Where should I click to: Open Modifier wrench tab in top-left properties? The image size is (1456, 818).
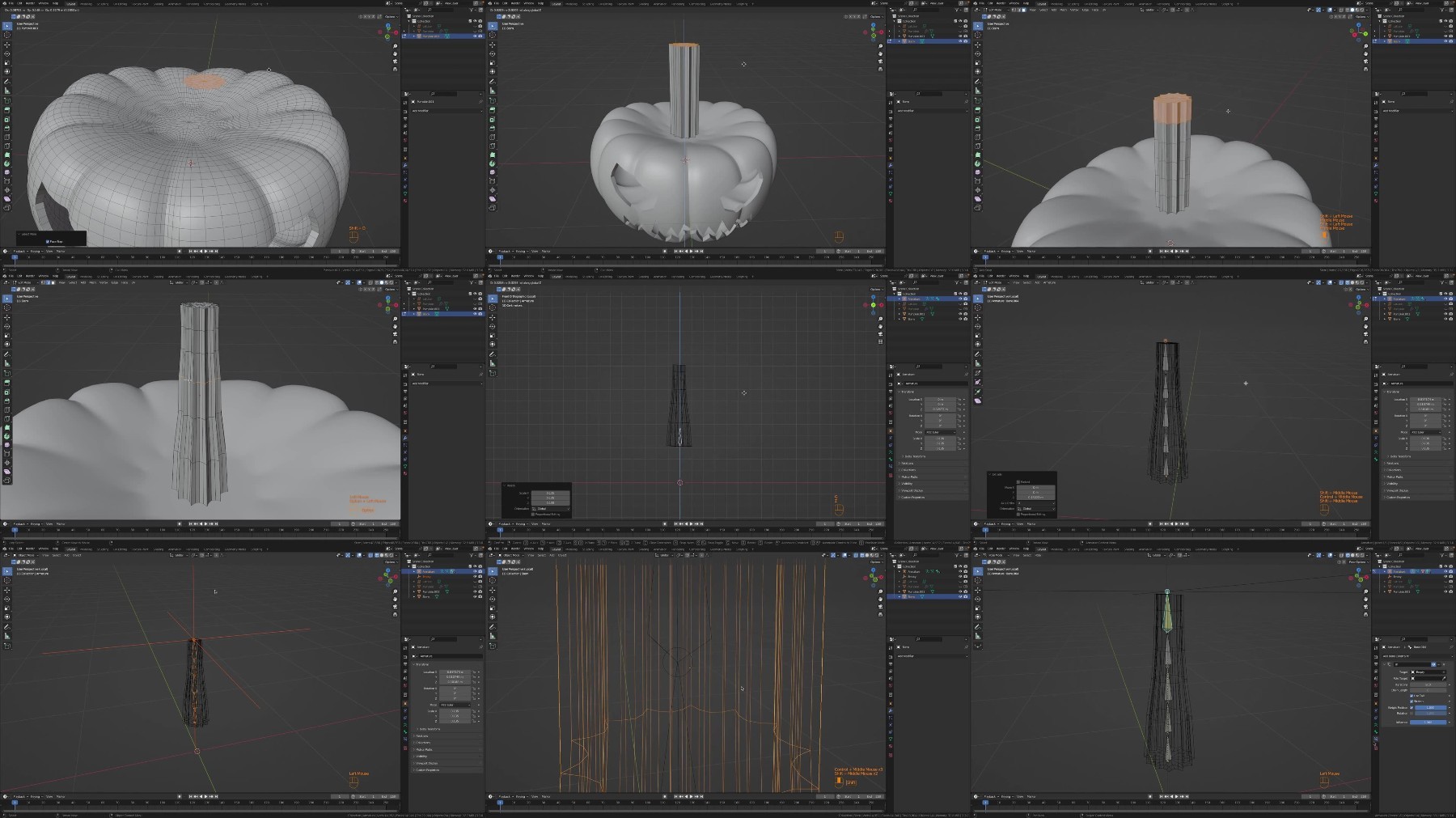[x=405, y=165]
